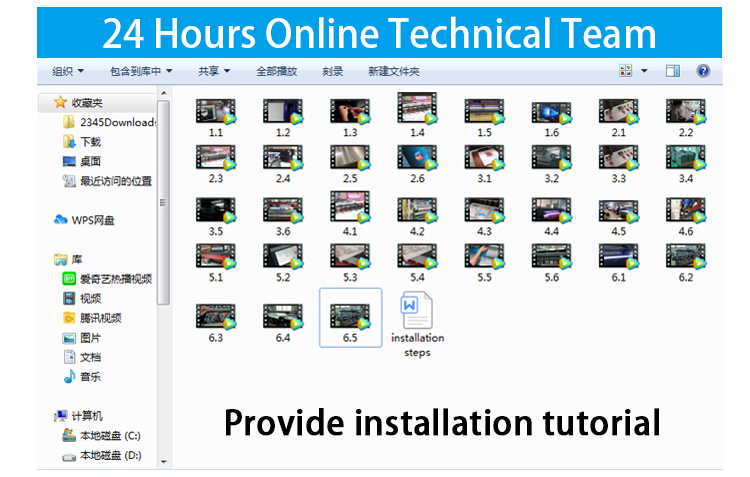Open view options dropdown arrow

[644, 71]
